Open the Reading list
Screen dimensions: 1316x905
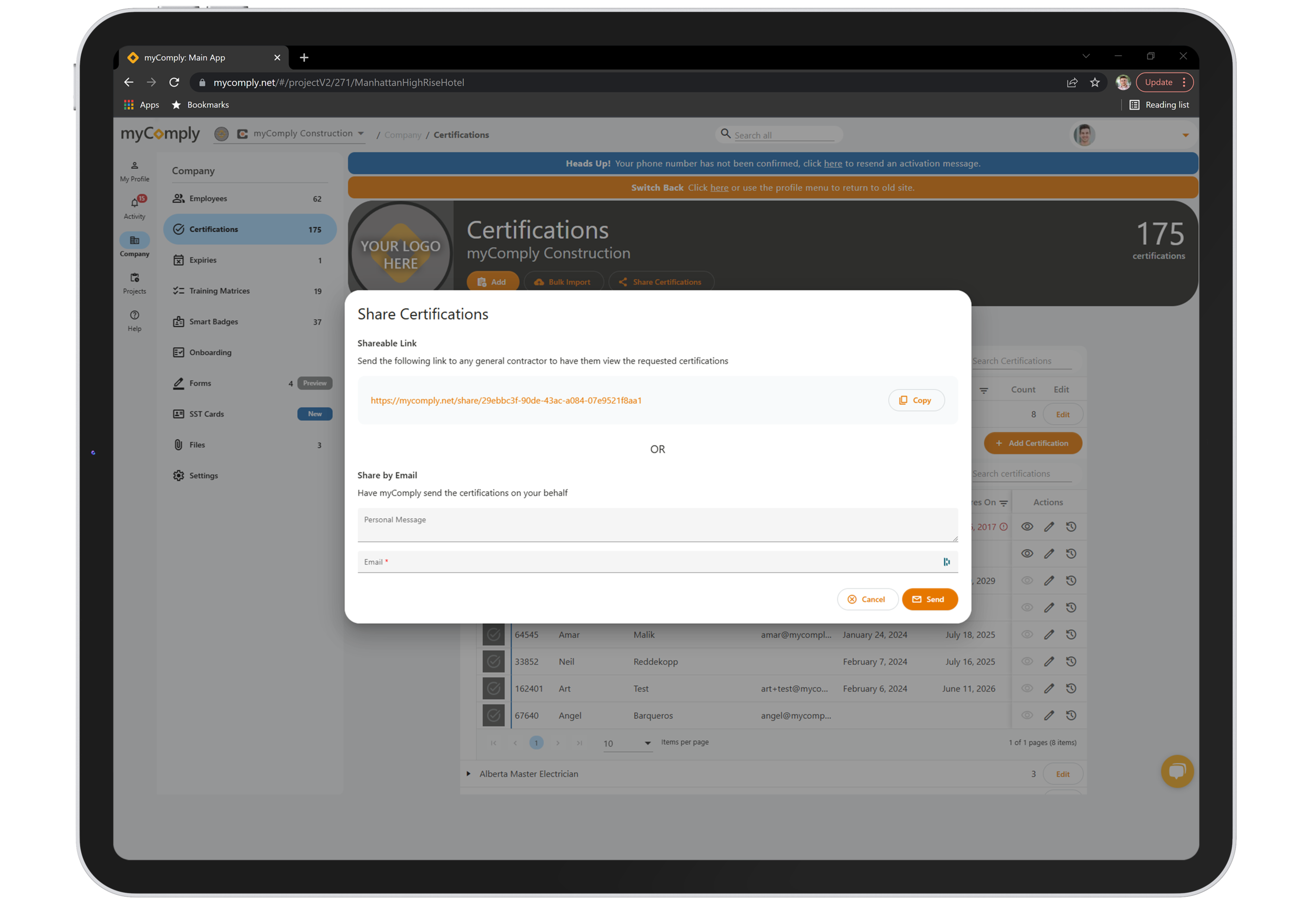[x=1159, y=105]
